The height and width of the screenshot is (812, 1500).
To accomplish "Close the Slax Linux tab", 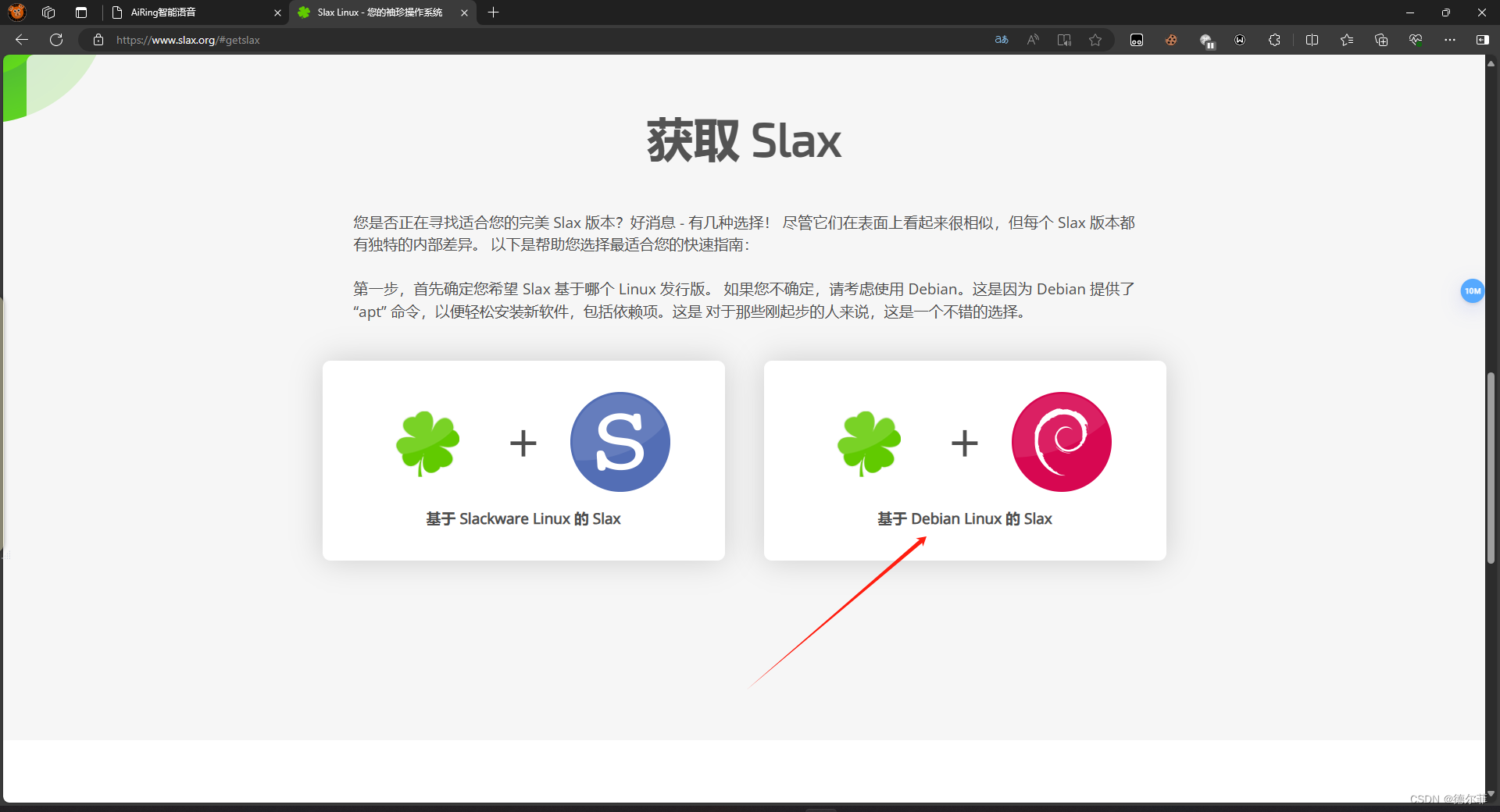I will [x=464, y=12].
